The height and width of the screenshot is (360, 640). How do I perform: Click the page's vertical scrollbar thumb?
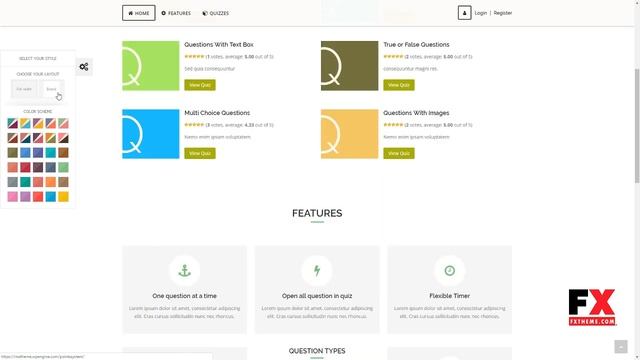point(637,126)
